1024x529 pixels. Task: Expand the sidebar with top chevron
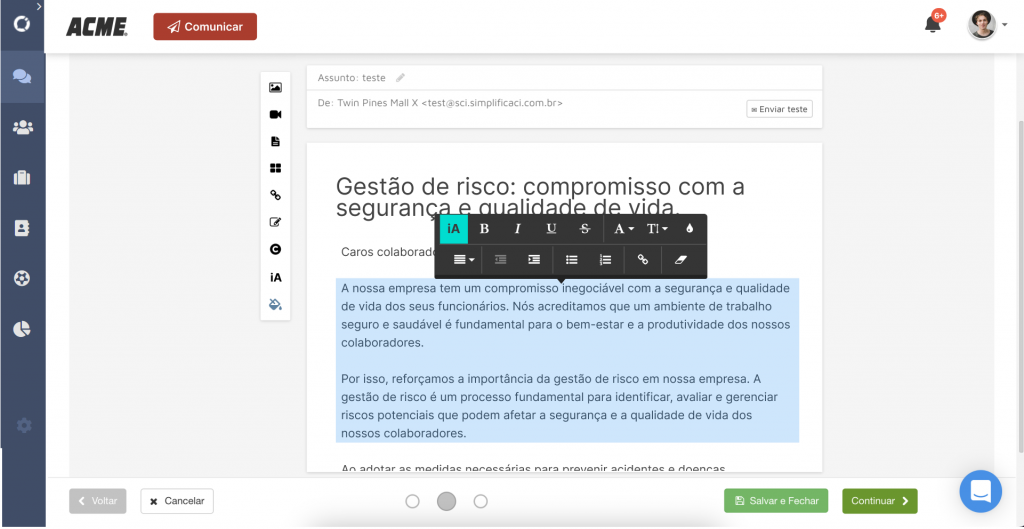pyautogui.click(x=39, y=7)
